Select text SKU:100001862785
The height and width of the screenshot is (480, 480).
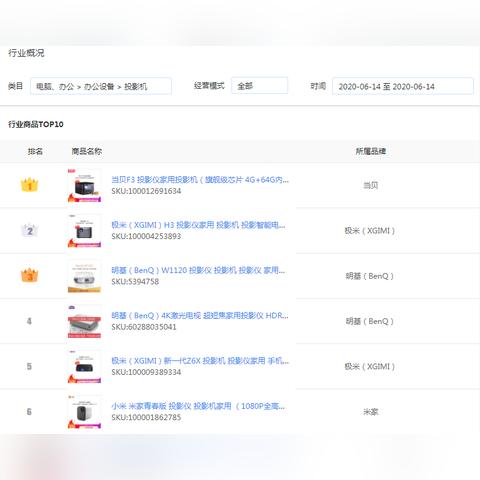(x=146, y=418)
